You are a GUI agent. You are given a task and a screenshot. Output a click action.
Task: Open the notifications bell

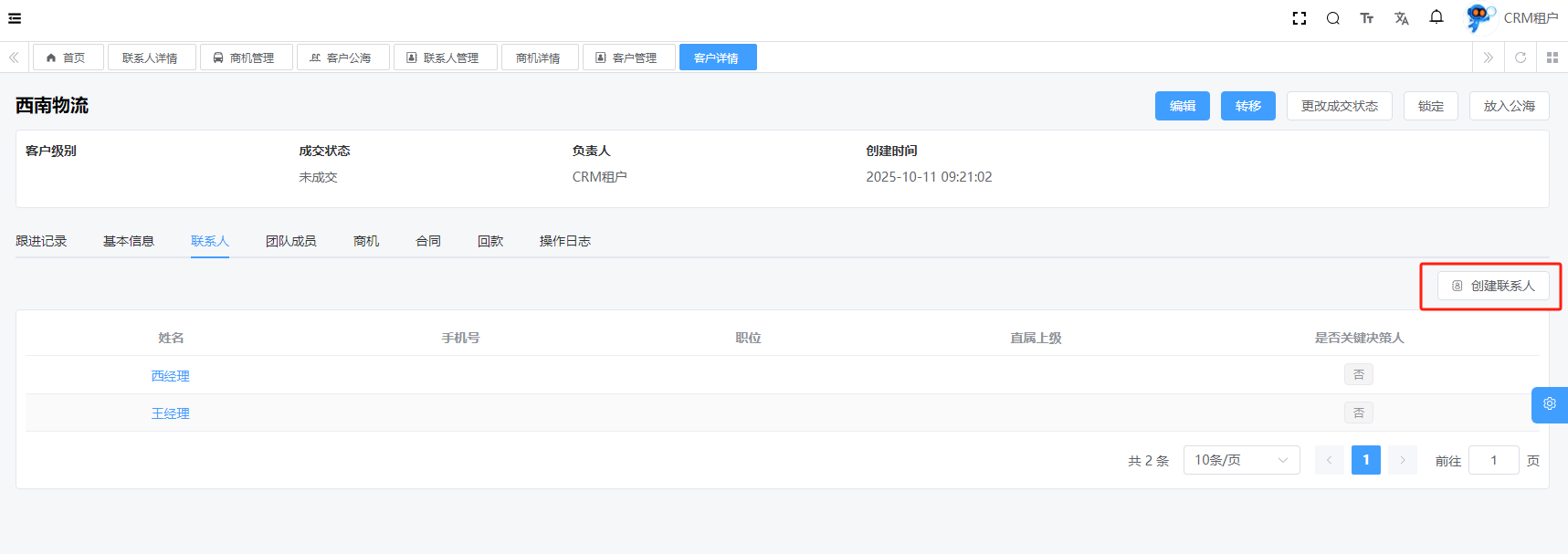pyautogui.click(x=1436, y=17)
